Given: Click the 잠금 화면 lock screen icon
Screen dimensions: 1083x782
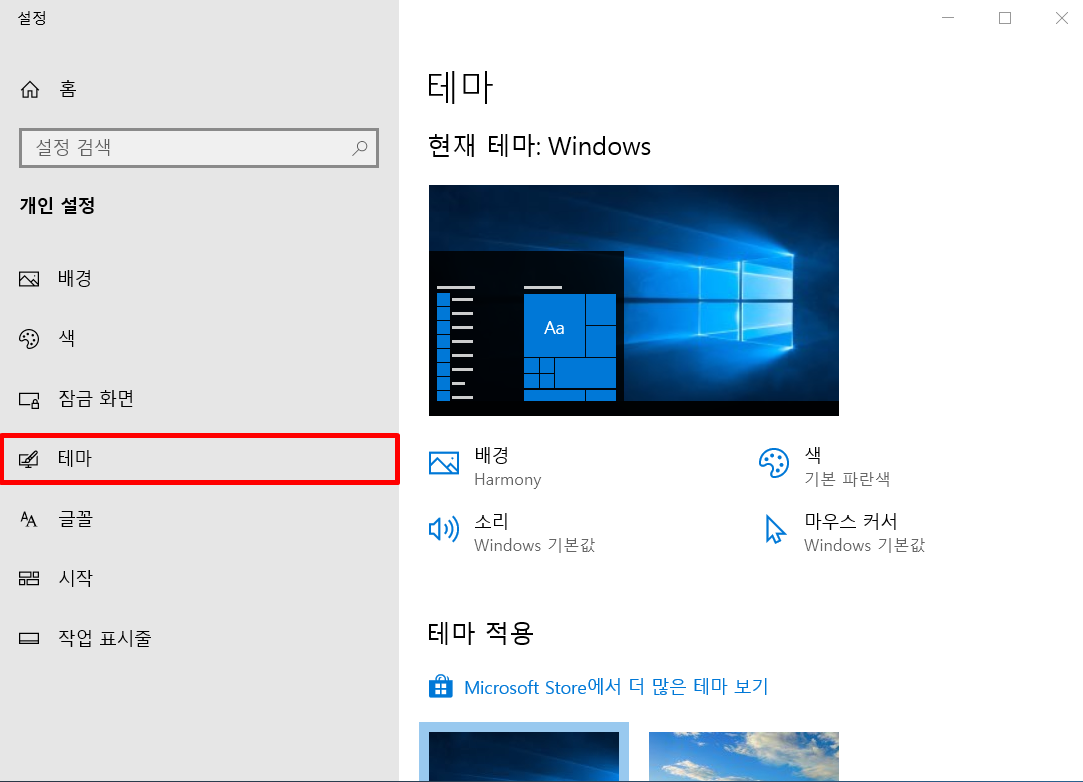Looking at the screenshot, I should pos(29,399).
